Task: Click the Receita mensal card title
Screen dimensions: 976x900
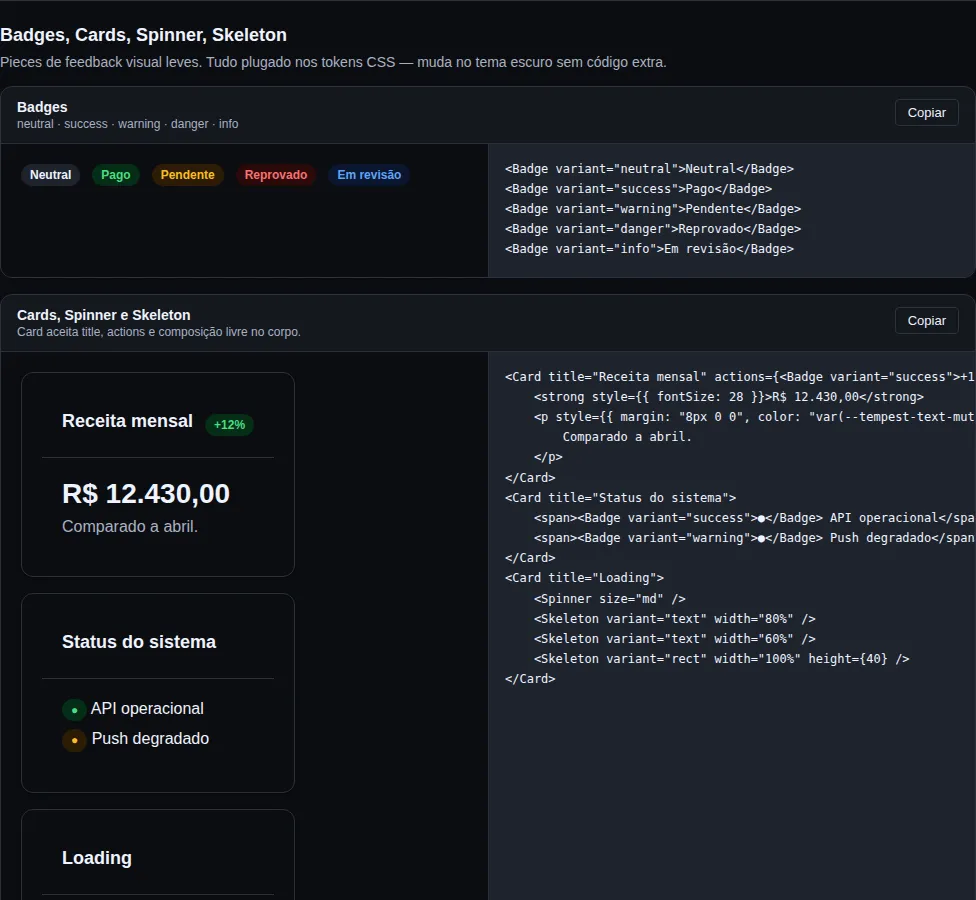Action: click(128, 421)
